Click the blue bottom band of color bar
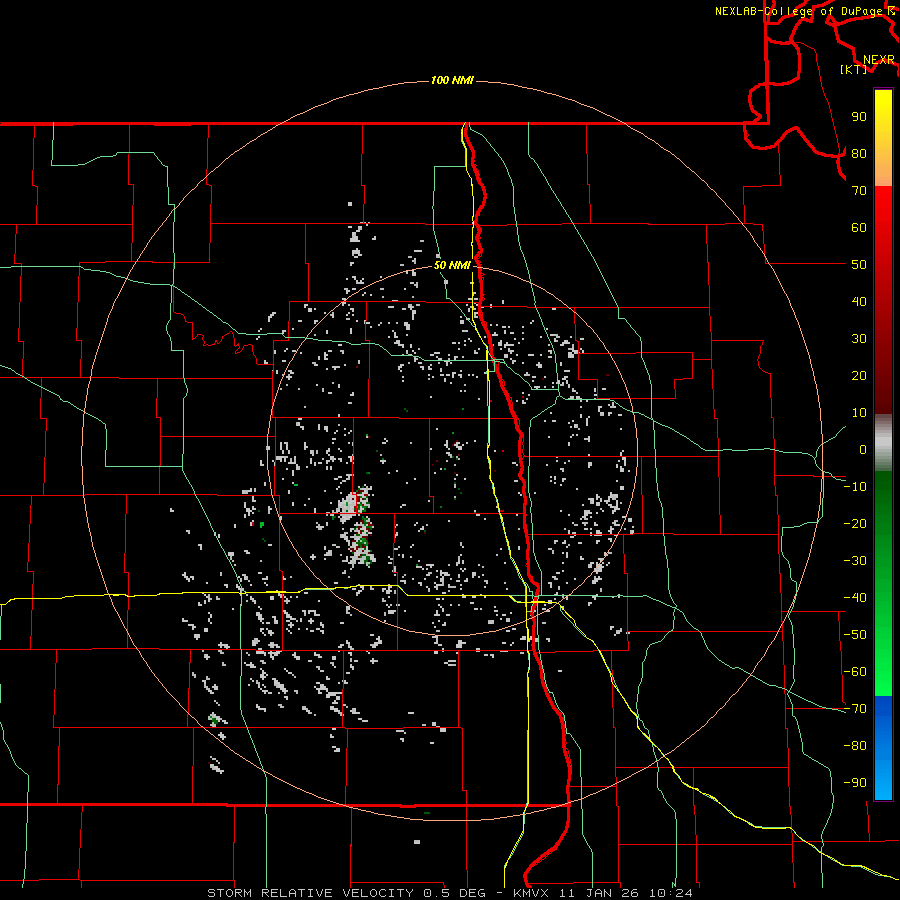The width and height of the screenshot is (900, 900). (883, 747)
